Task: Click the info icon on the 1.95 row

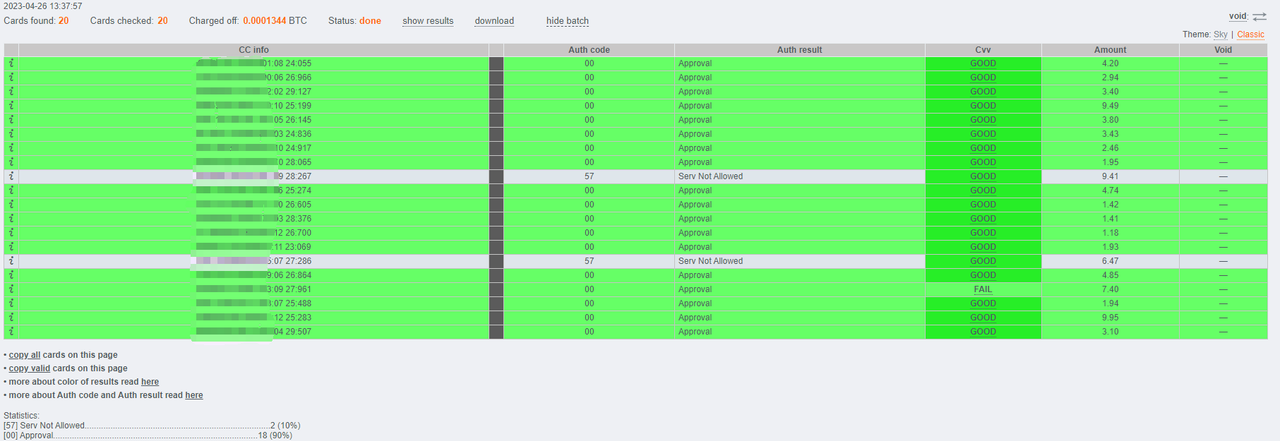Action: click(11, 162)
